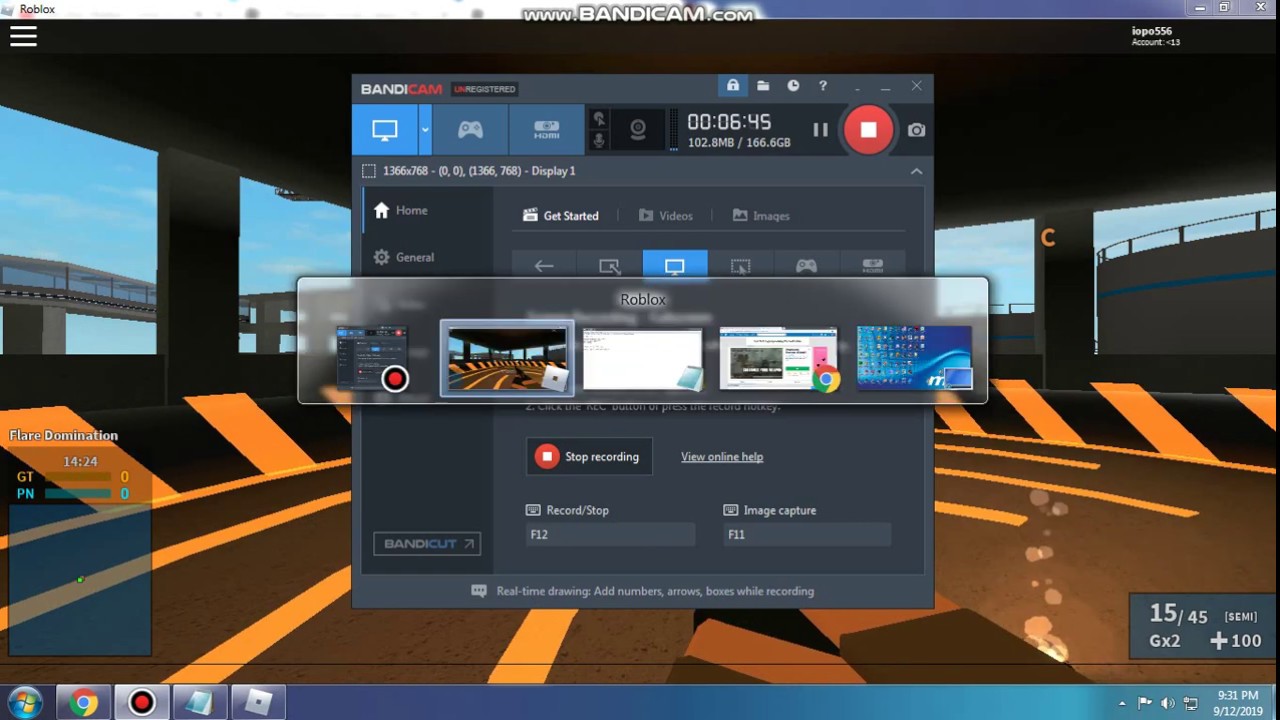This screenshot has height=720, width=1280.
Task: Click the Image capture hotkey field F11
Action: (x=807, y=535)
